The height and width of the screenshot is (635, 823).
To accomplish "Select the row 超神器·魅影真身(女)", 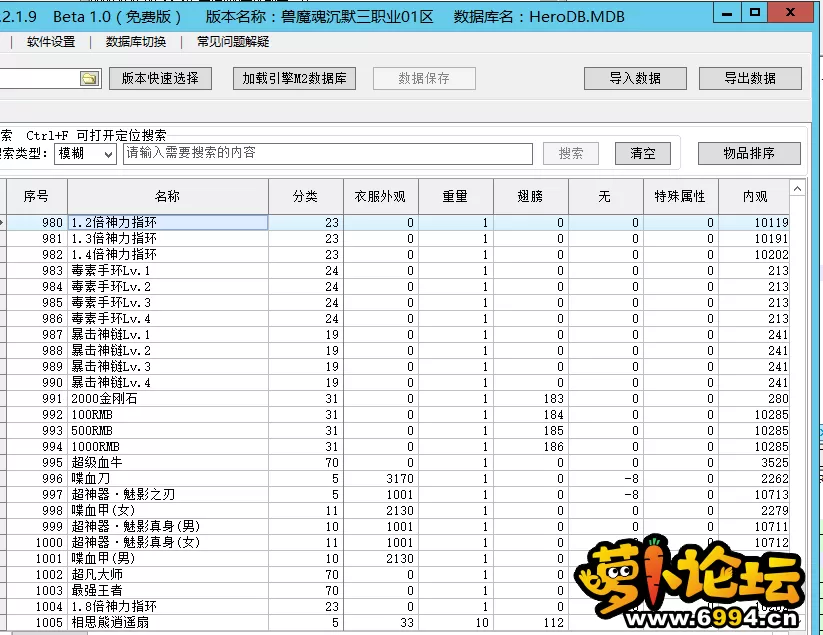I will (397, 543).
